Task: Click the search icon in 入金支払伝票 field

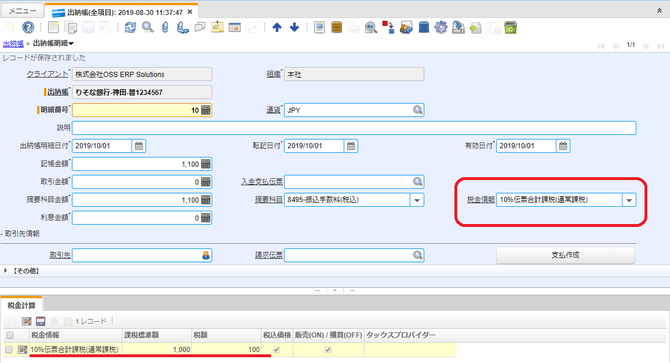Action: (x=417, y=182)
